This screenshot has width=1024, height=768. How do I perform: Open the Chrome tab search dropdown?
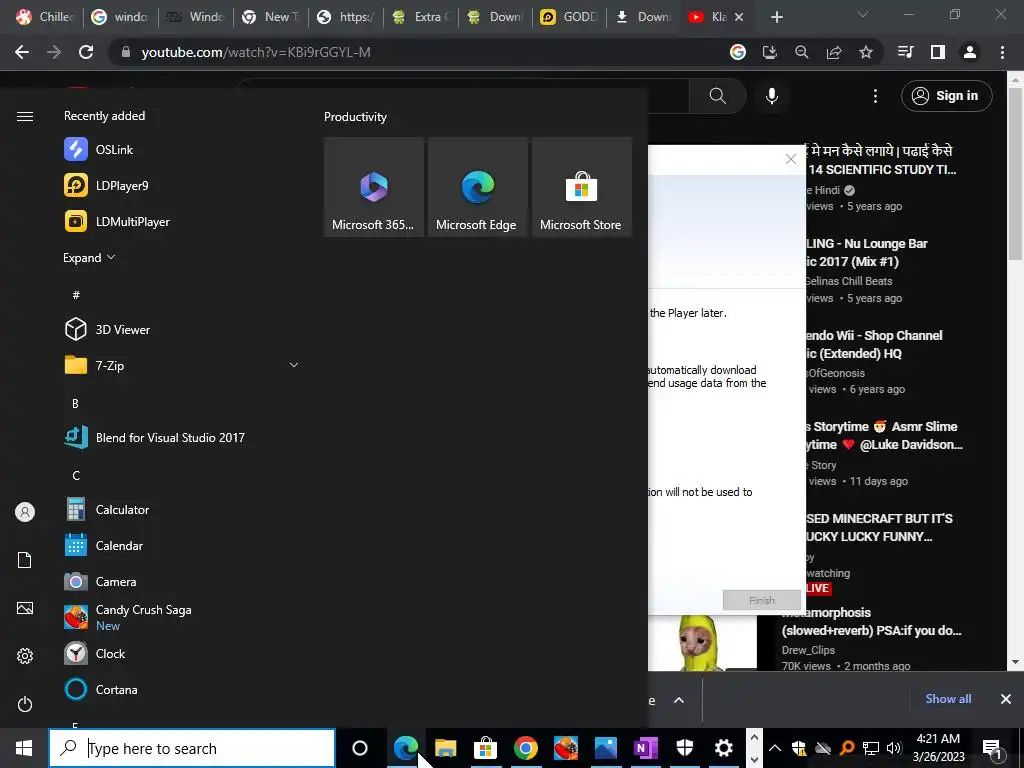863,14
